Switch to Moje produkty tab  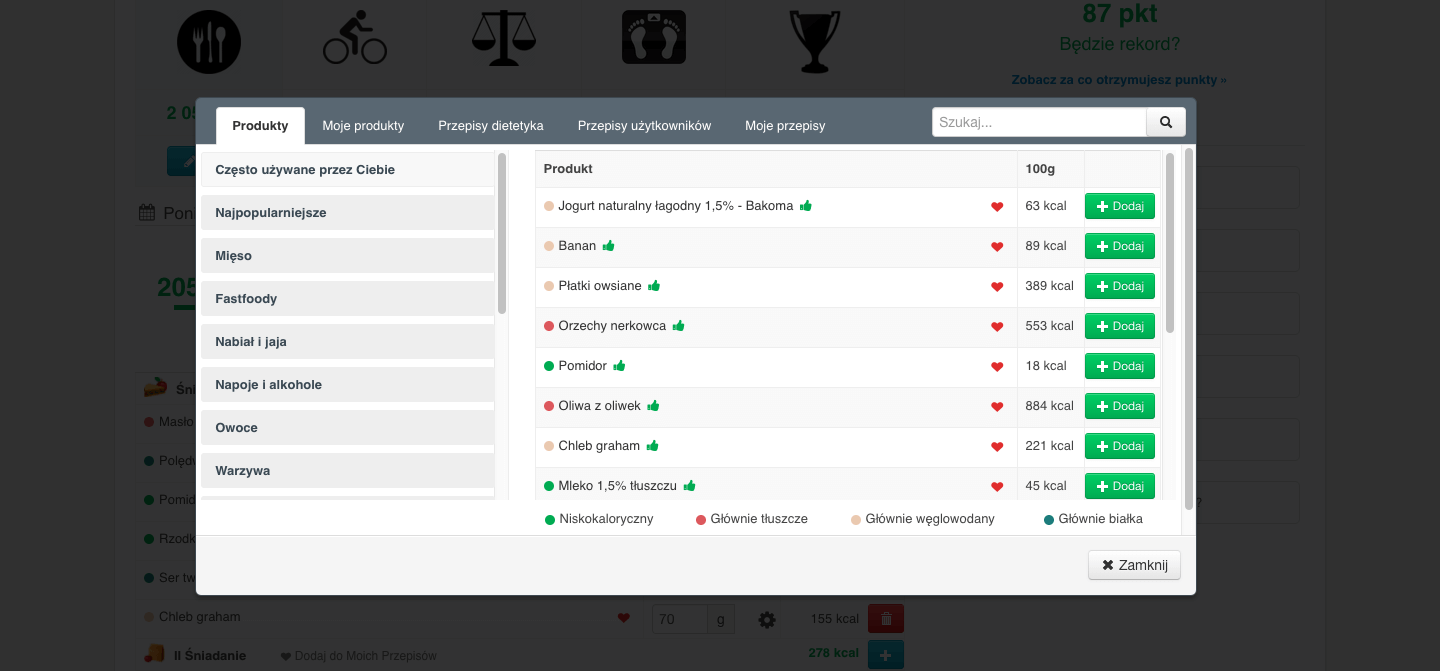pos(363,126)
